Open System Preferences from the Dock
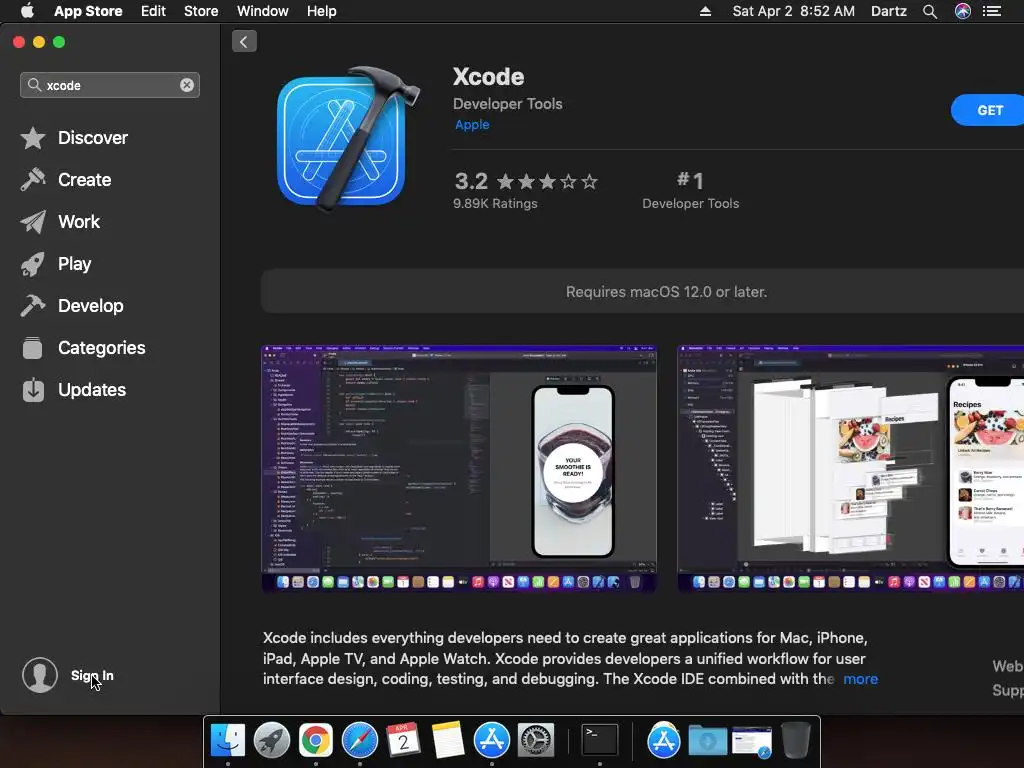 [x=536, y=741]
